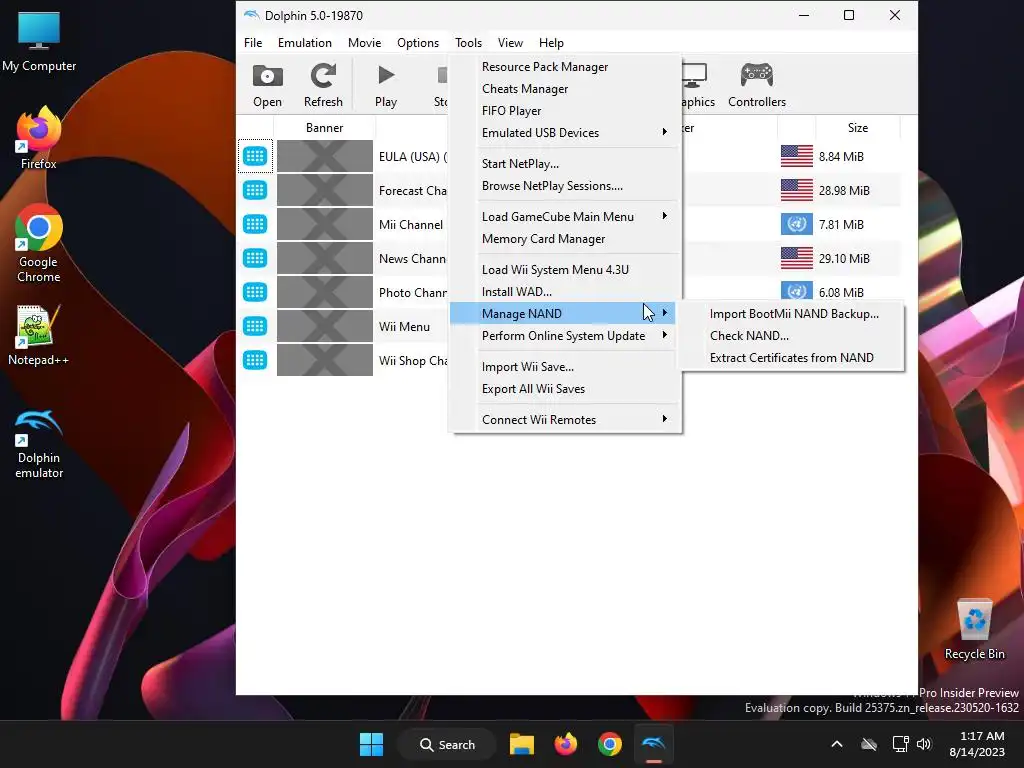1024x768 pixels.
Task: Select the Mii Channel banner thumbnail
Action: [325, 224]
